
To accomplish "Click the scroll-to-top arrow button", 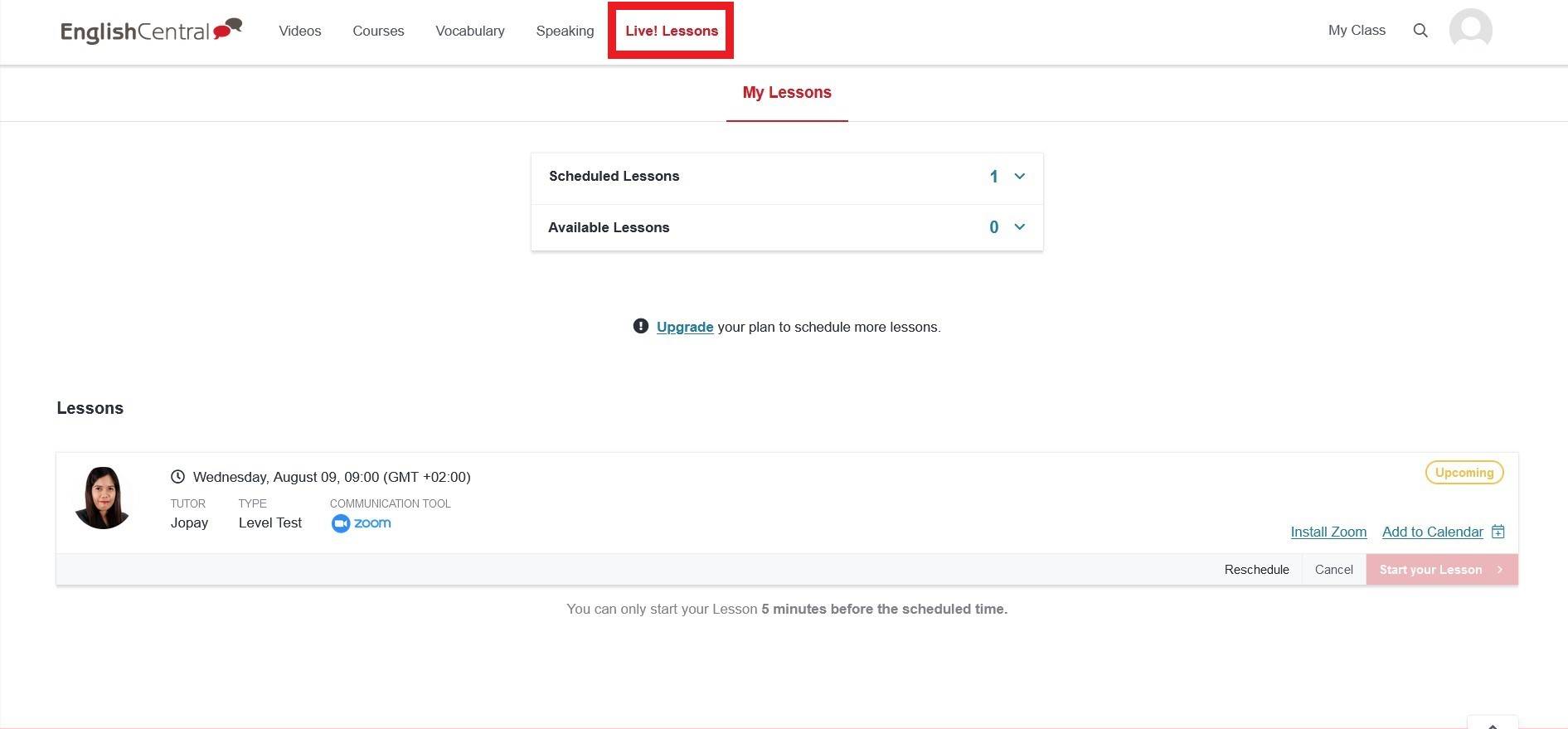I will (x=1493, y=724).
